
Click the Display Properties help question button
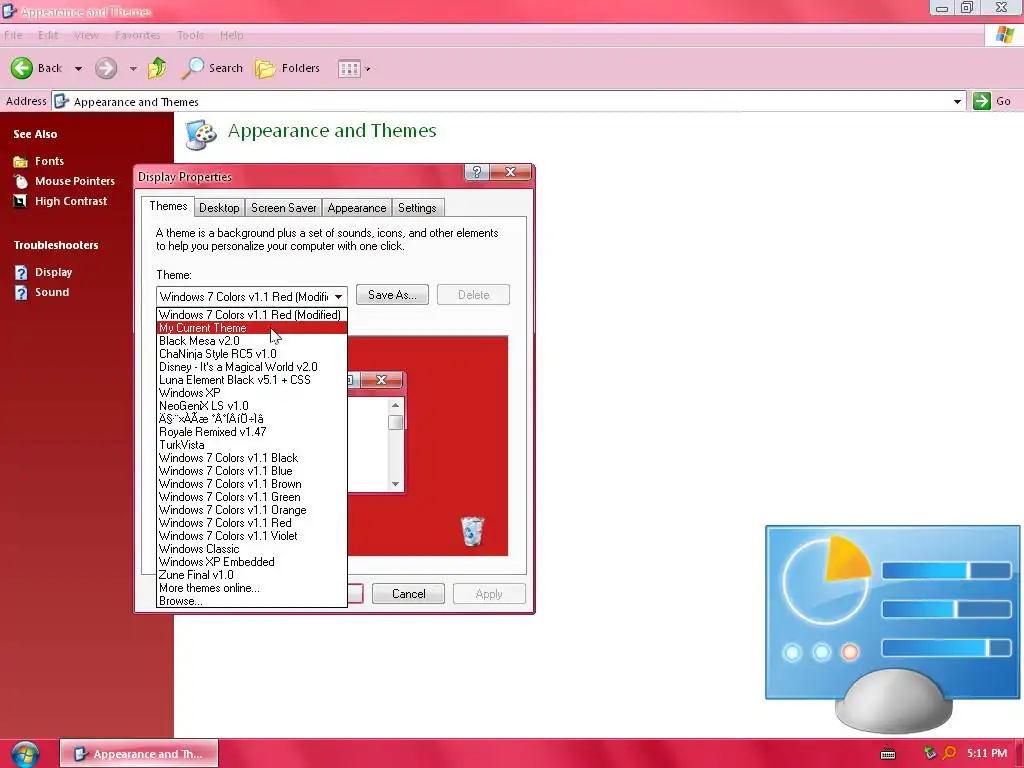477,172
